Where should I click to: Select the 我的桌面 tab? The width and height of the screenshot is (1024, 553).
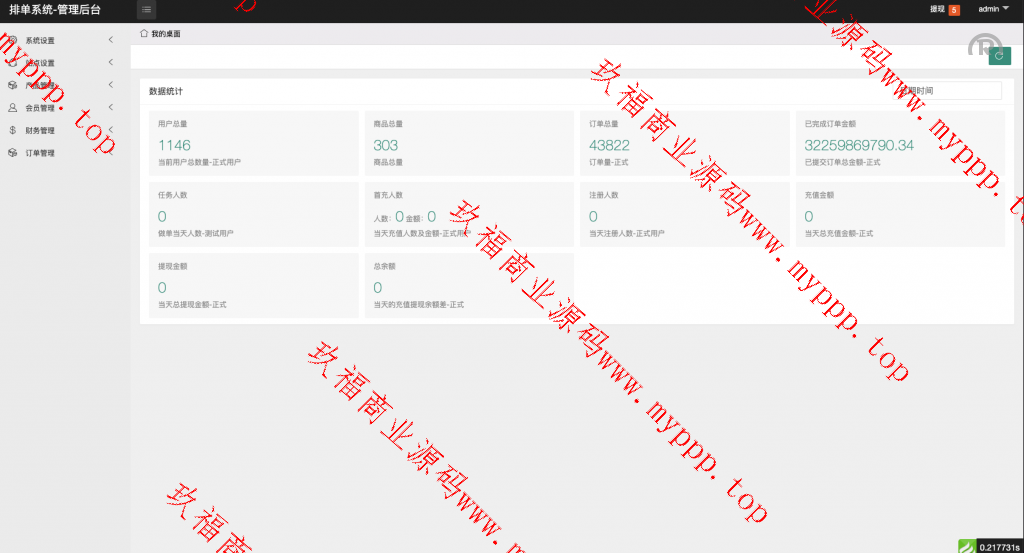pos(166,34)
